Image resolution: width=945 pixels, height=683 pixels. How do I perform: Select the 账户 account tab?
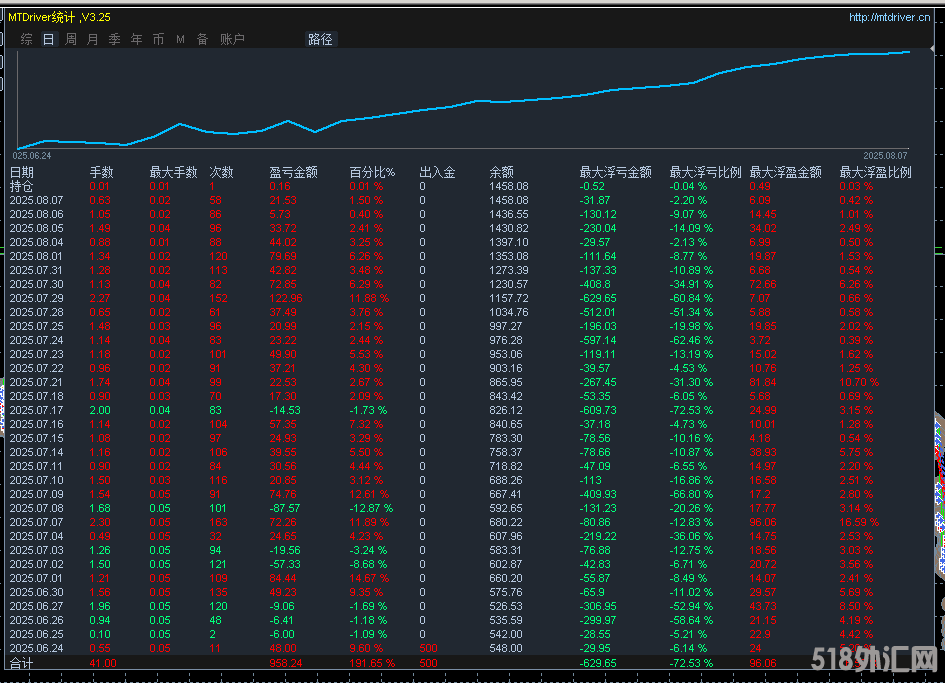pyautogui.click(x=232, y=39)
